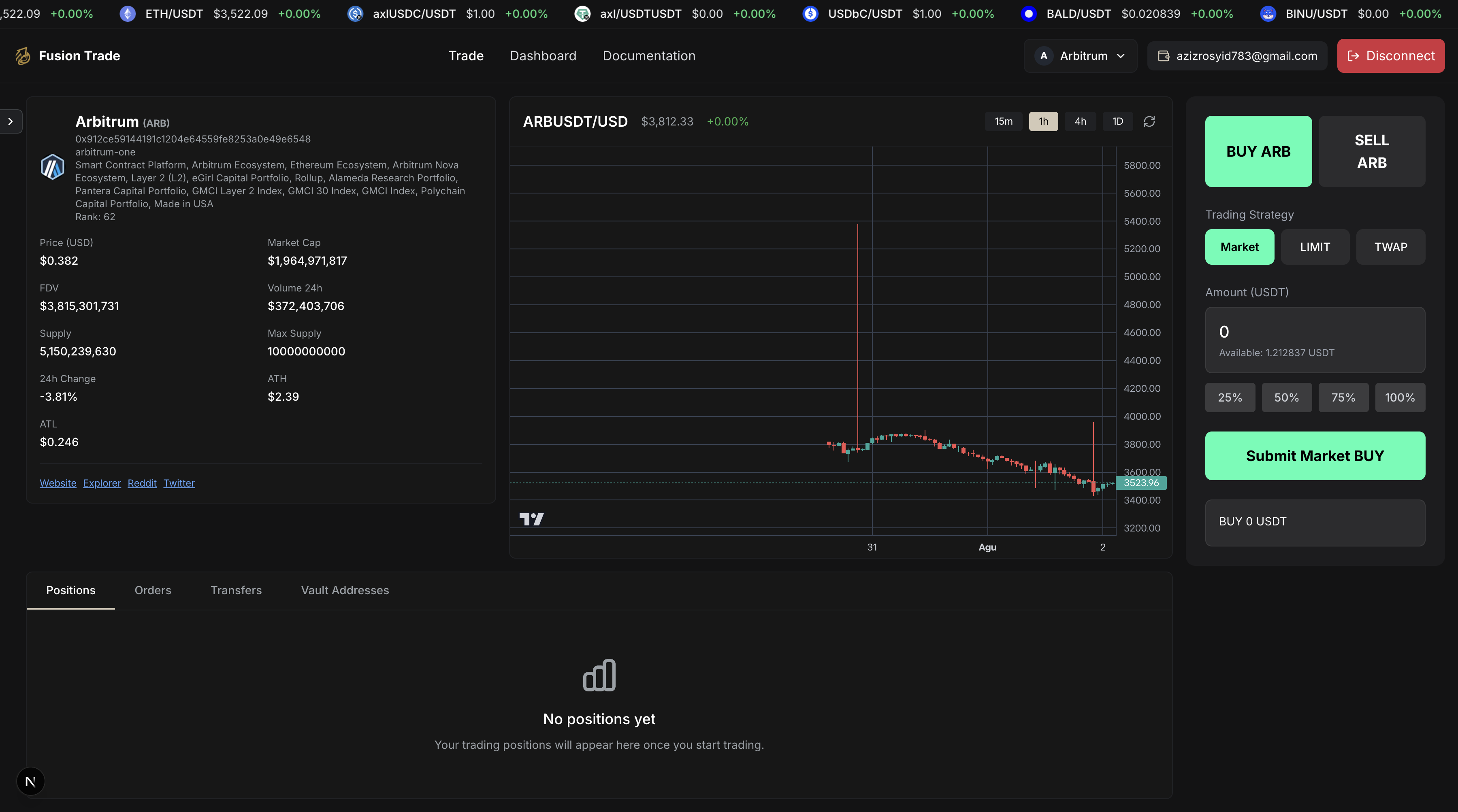Click the BINU/USDT ticker icon
Viewport: 1458px width, 812px height.
(1268, 14)
